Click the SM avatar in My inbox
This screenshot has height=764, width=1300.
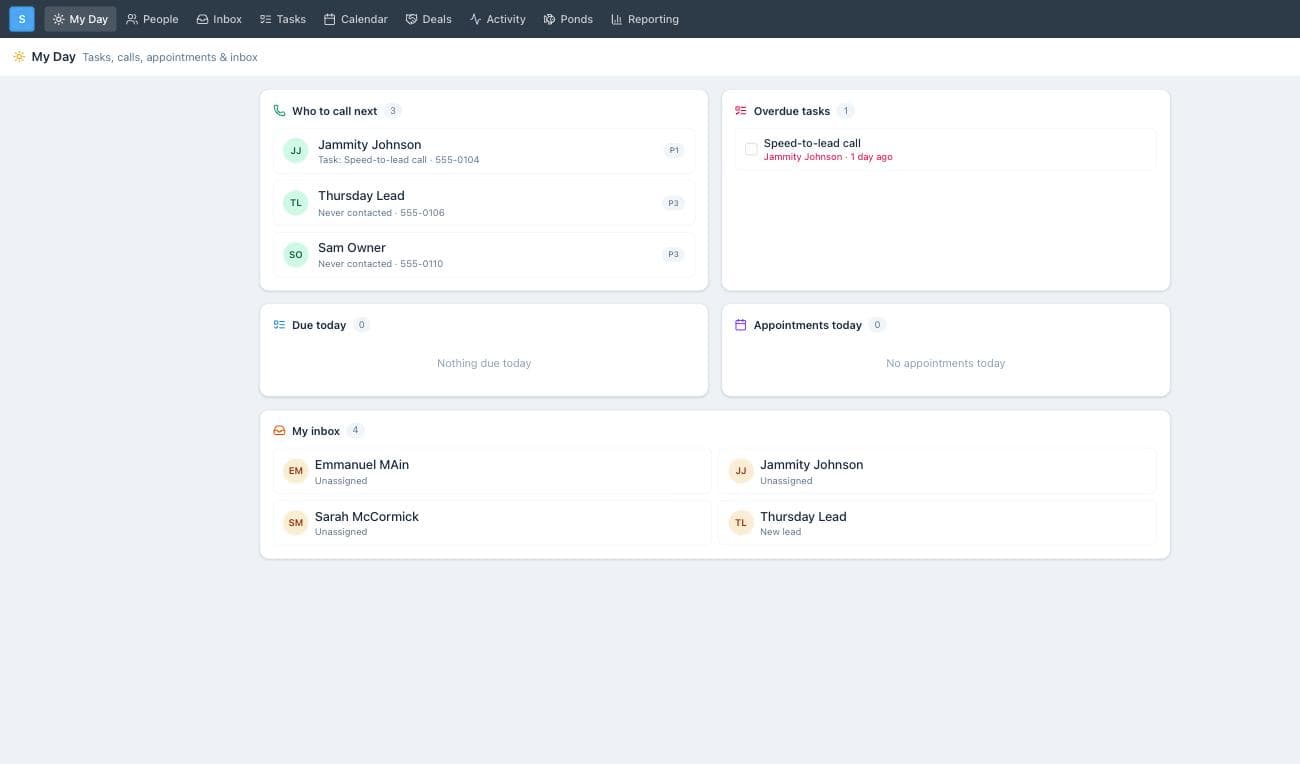[295, 523]
